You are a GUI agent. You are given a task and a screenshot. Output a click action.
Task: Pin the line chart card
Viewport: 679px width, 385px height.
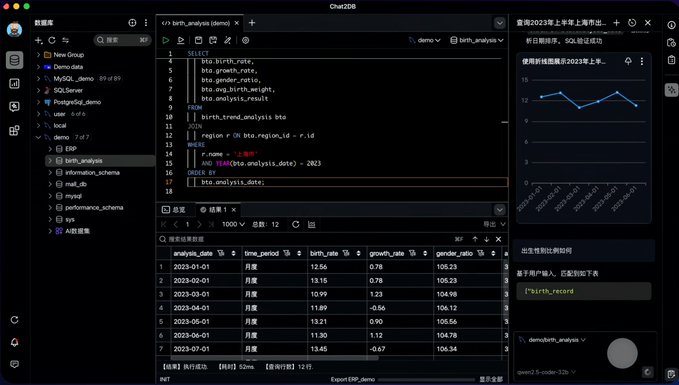(x=628, y=61)
